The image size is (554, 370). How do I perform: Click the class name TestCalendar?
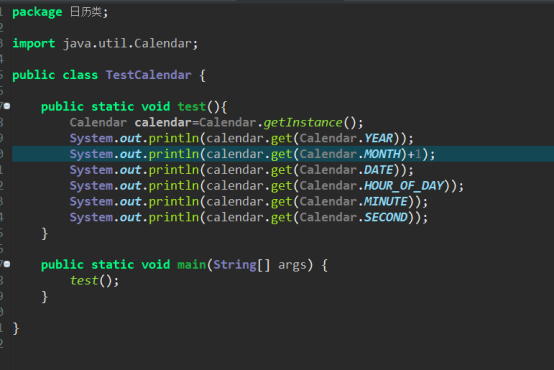coord(148,75)
